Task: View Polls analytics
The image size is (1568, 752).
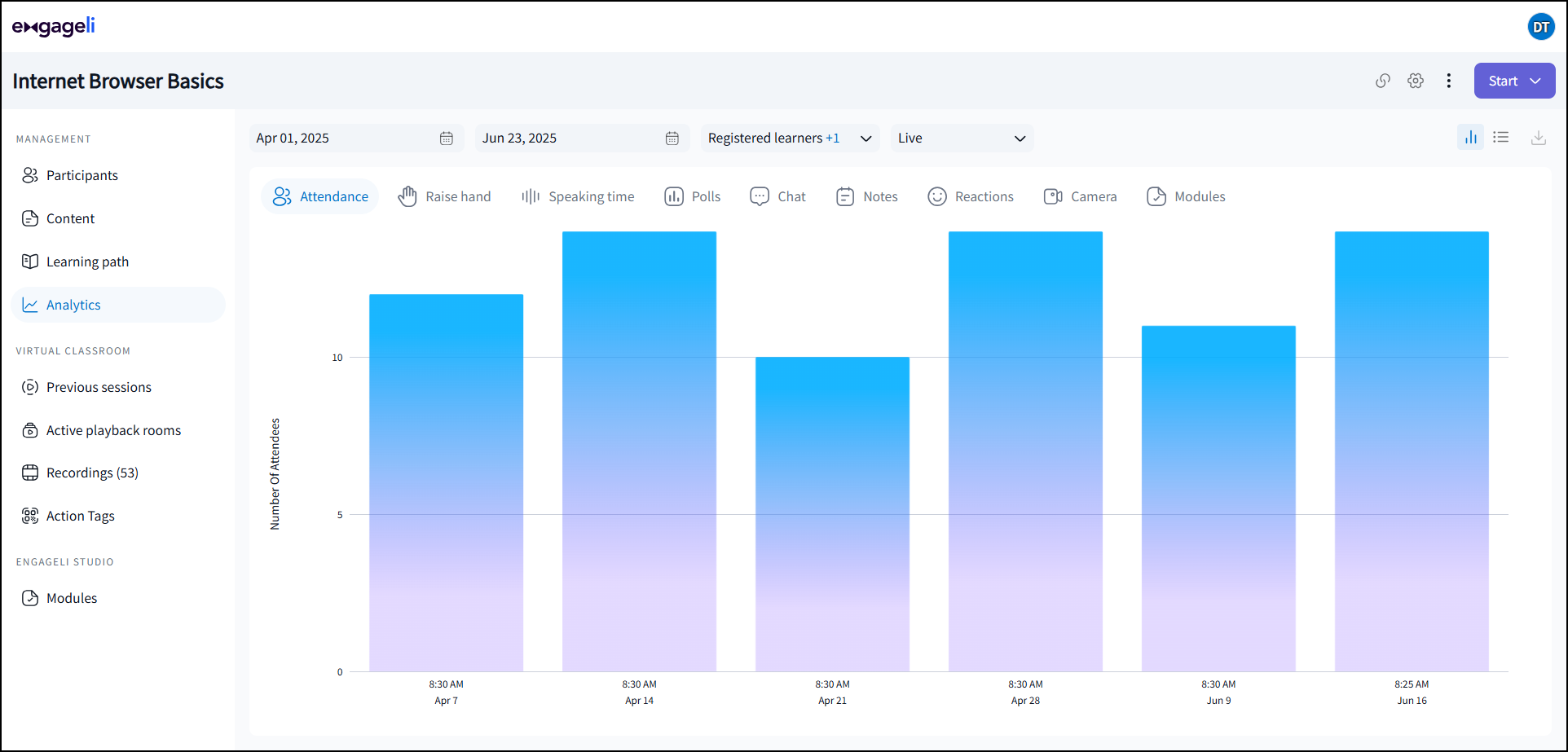Action: pos(692,196)
